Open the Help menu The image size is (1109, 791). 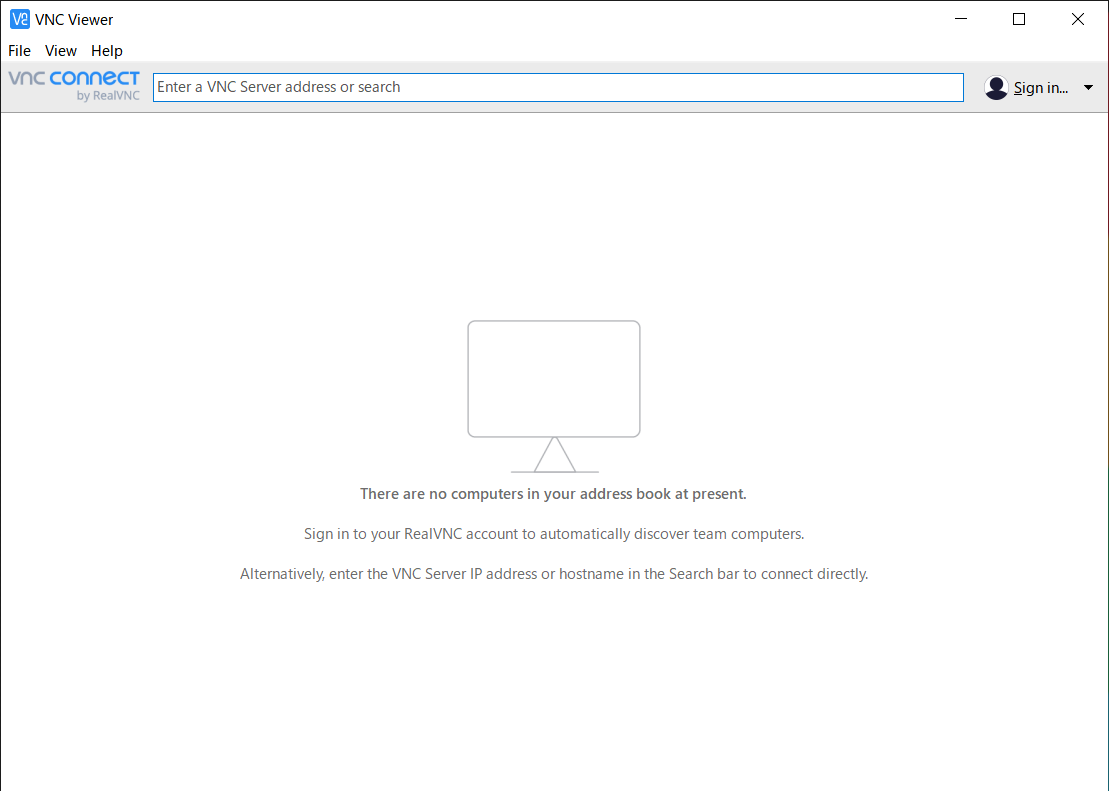[107, 51]
